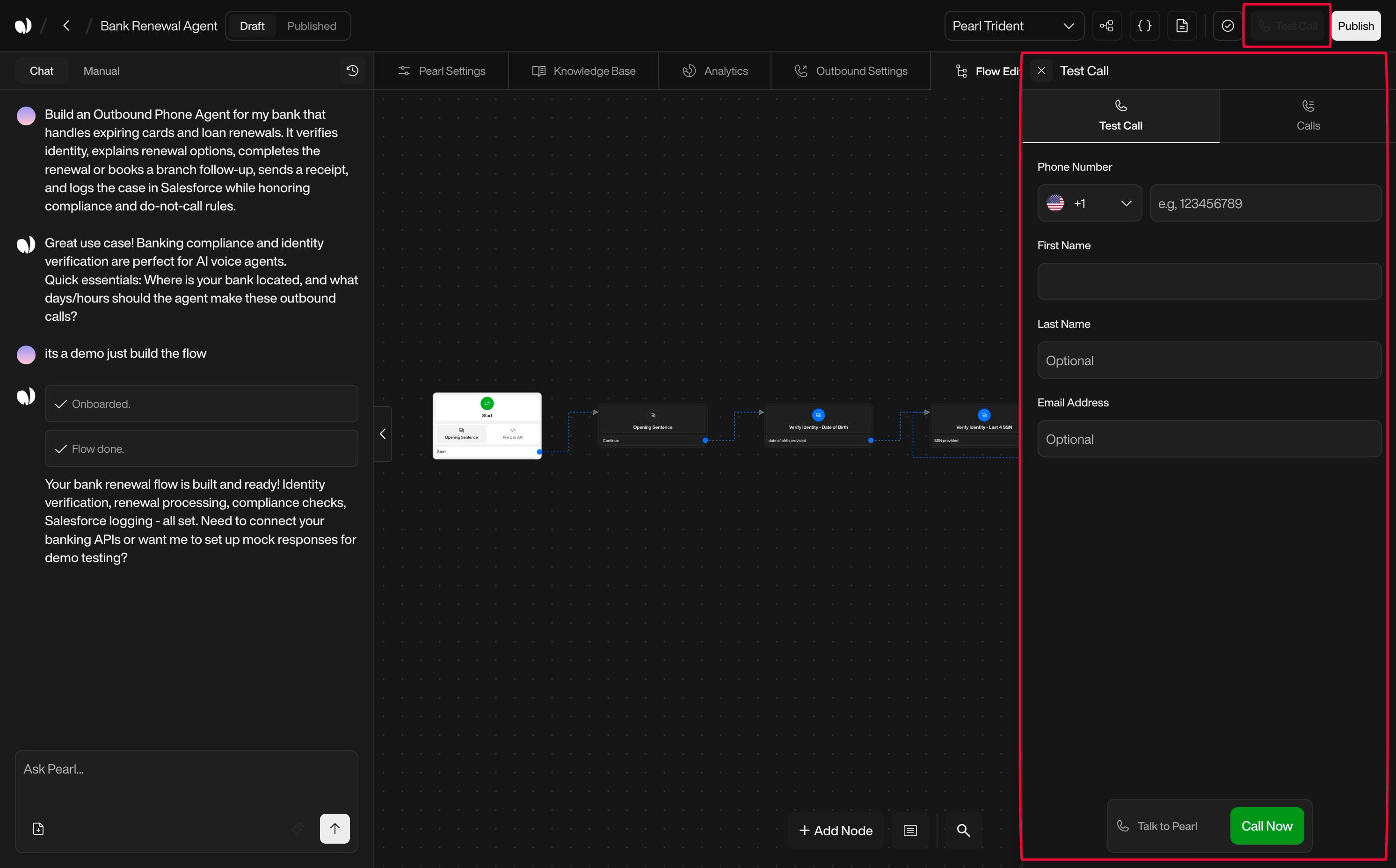Click the checkmark validation icon
This screenshot has height=868, width=1396.
[1227, 25]
